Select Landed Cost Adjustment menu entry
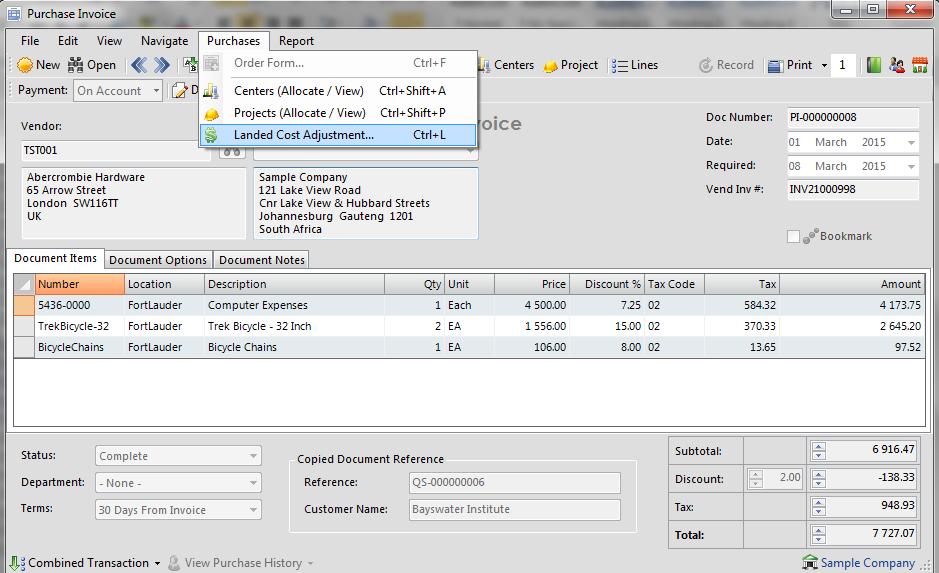939x573 pixels. click(304, 135)
